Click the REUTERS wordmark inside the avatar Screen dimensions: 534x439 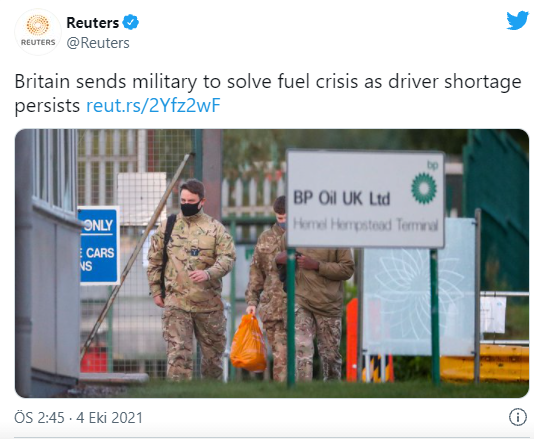38,42
